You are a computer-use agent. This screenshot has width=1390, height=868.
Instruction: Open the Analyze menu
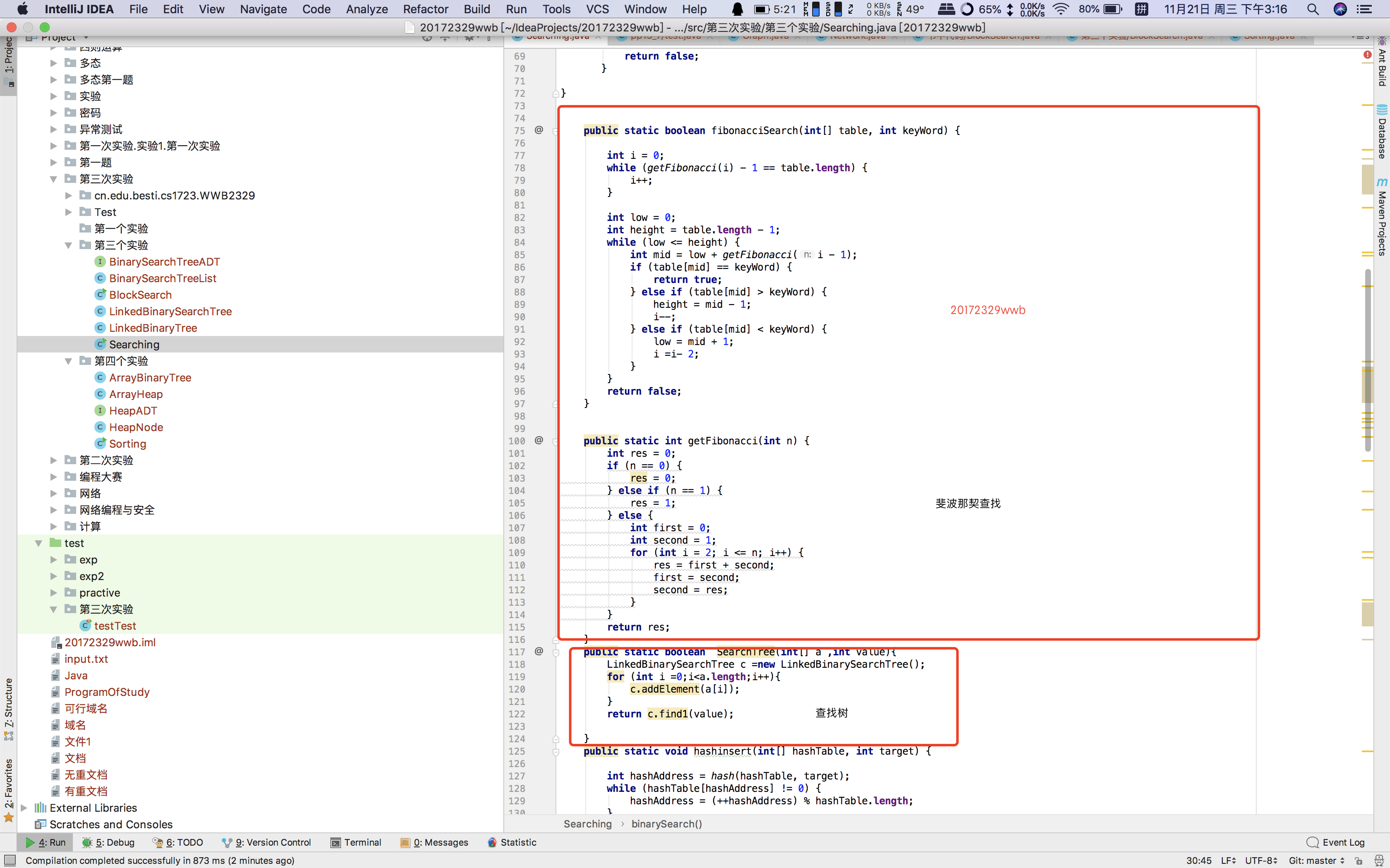coord(366,9)
